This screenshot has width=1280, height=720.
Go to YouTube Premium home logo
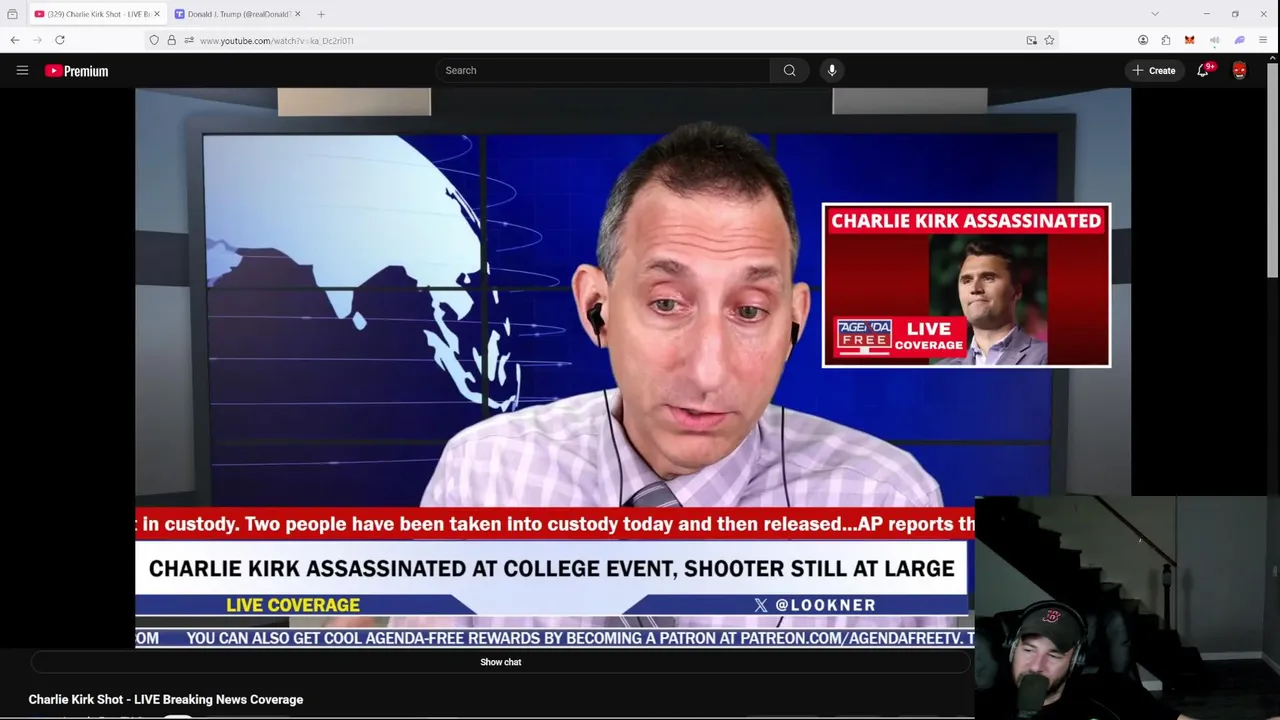pos(76,71)
